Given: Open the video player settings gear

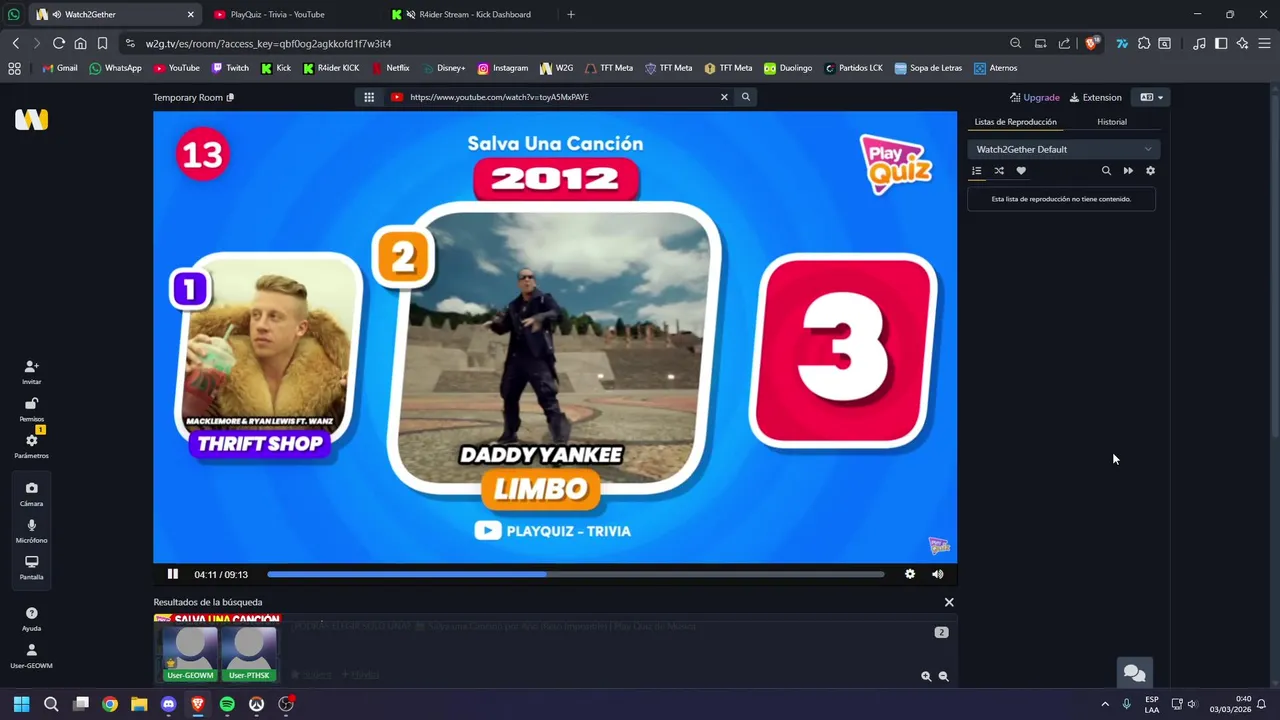Looking at the screenshot, I should pyautogui.click(x=910, y=574).
